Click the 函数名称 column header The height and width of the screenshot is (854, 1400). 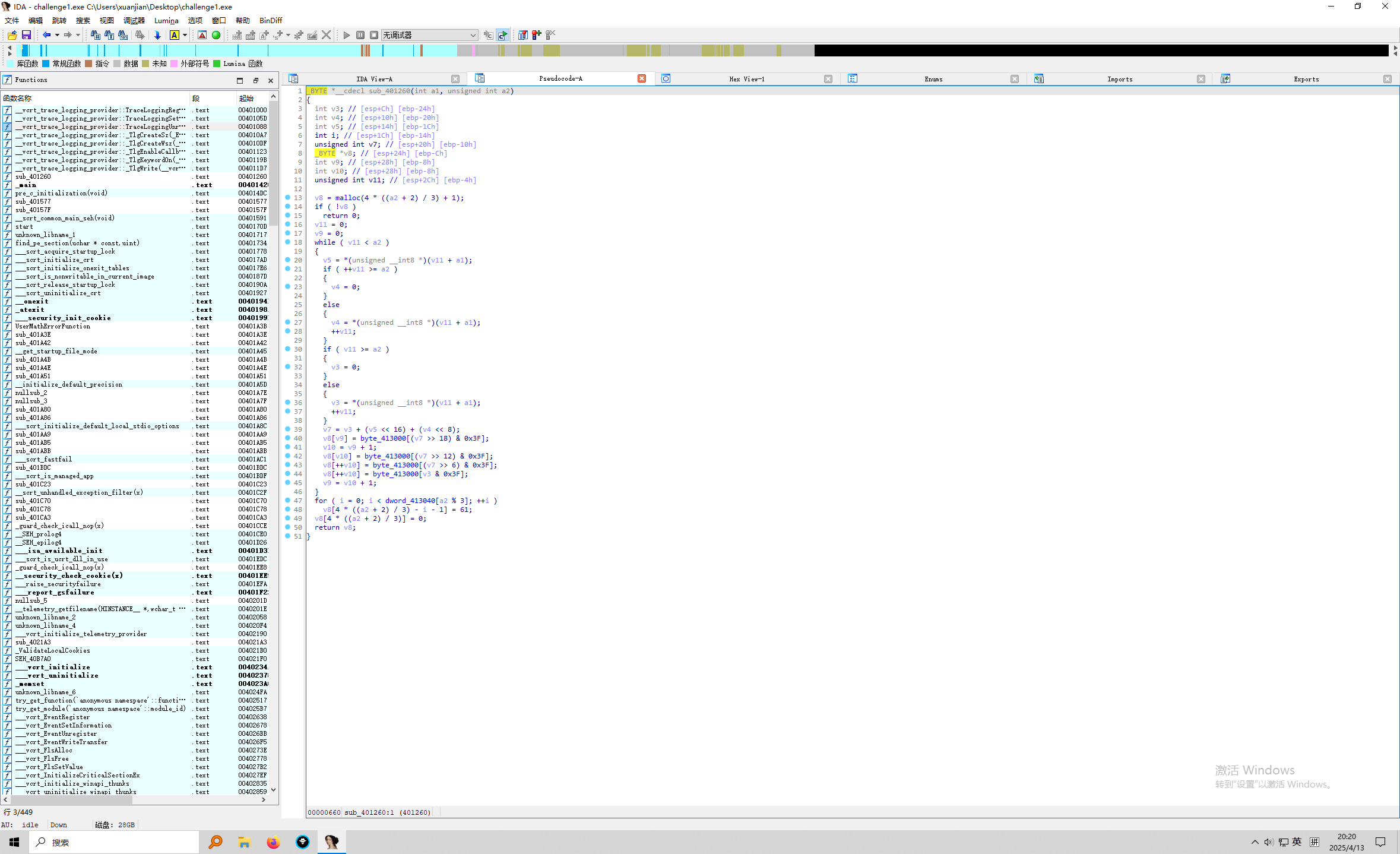point(18,98)
